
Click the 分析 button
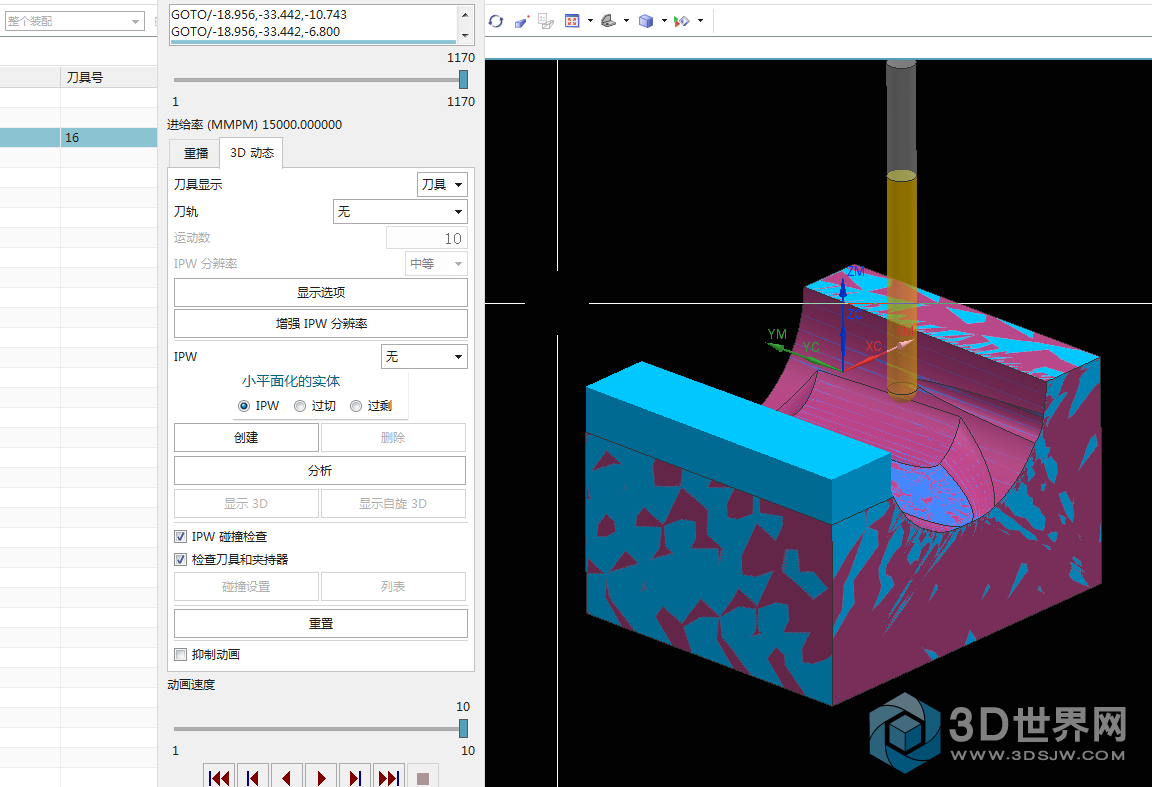click(320, 470)
